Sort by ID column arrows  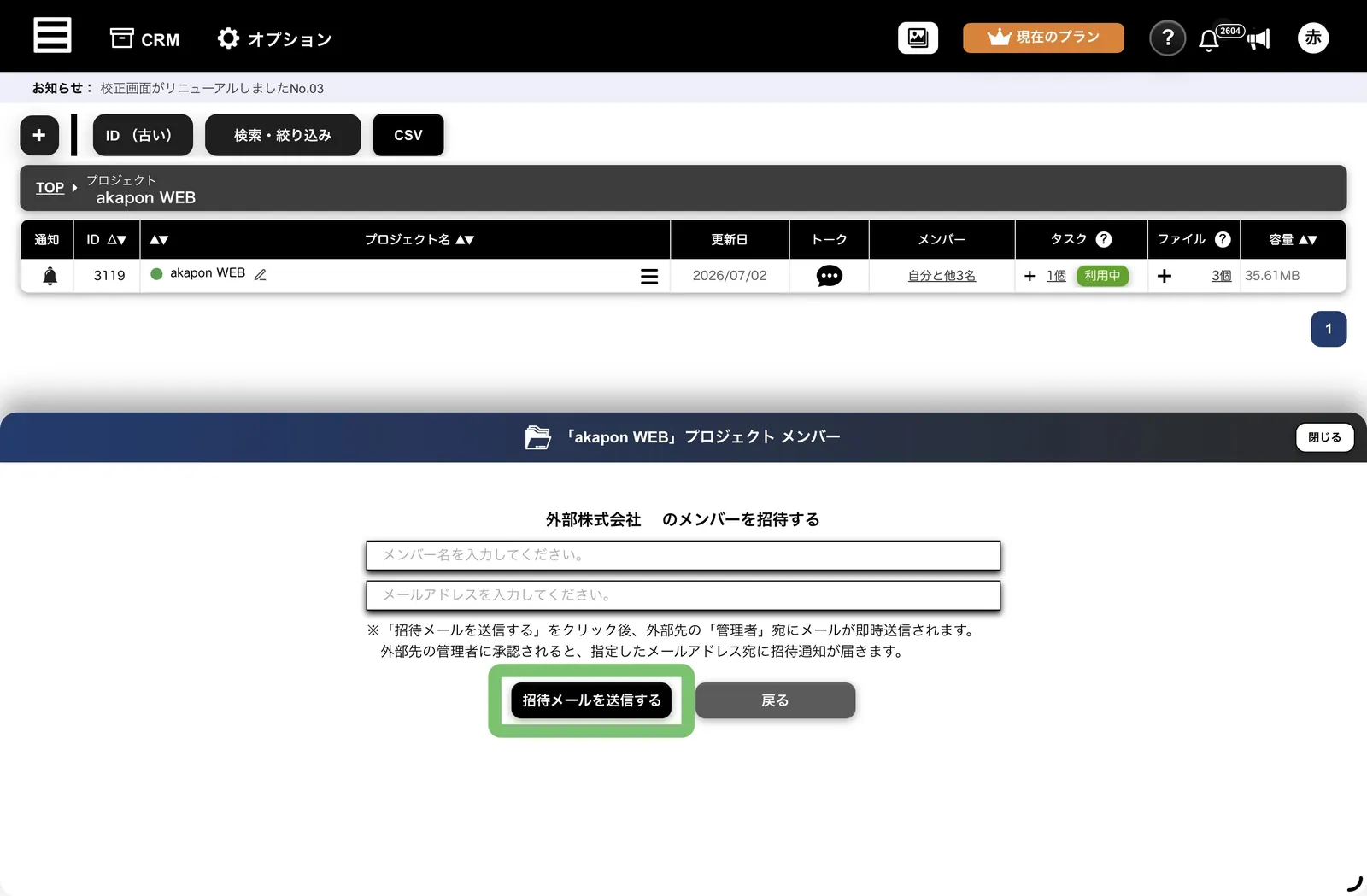(117, 240)
